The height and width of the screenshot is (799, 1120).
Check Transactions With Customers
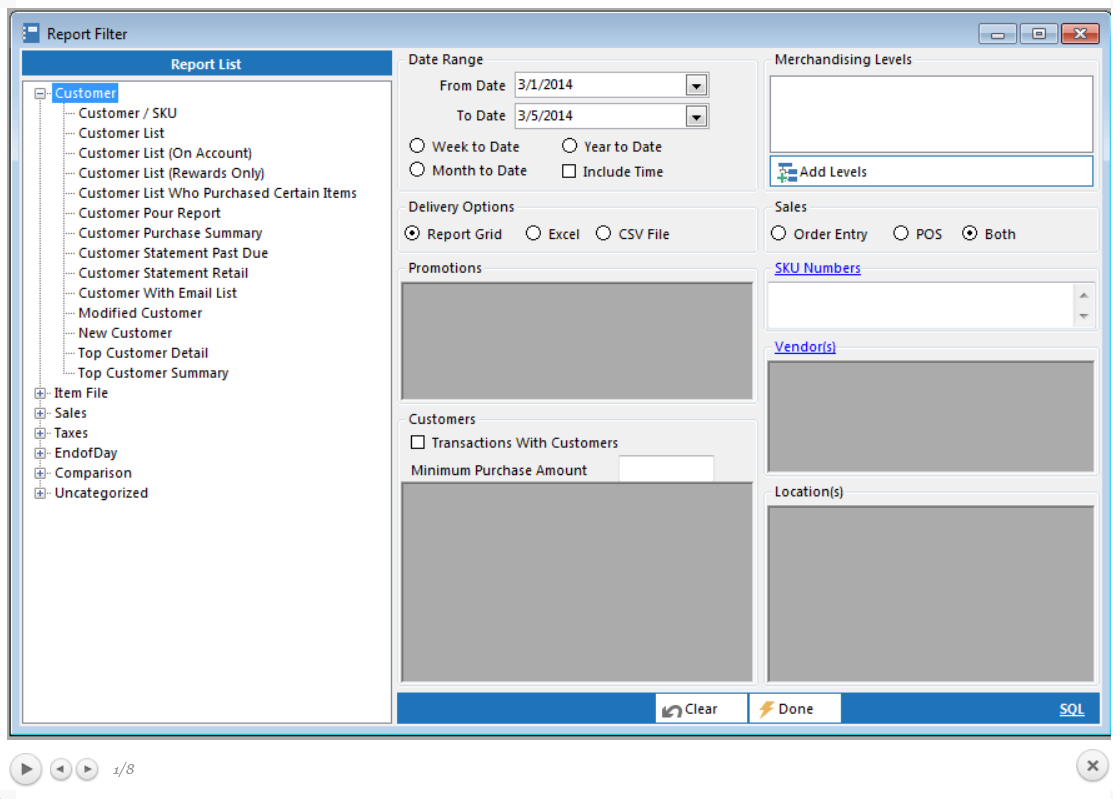[418, 443]
